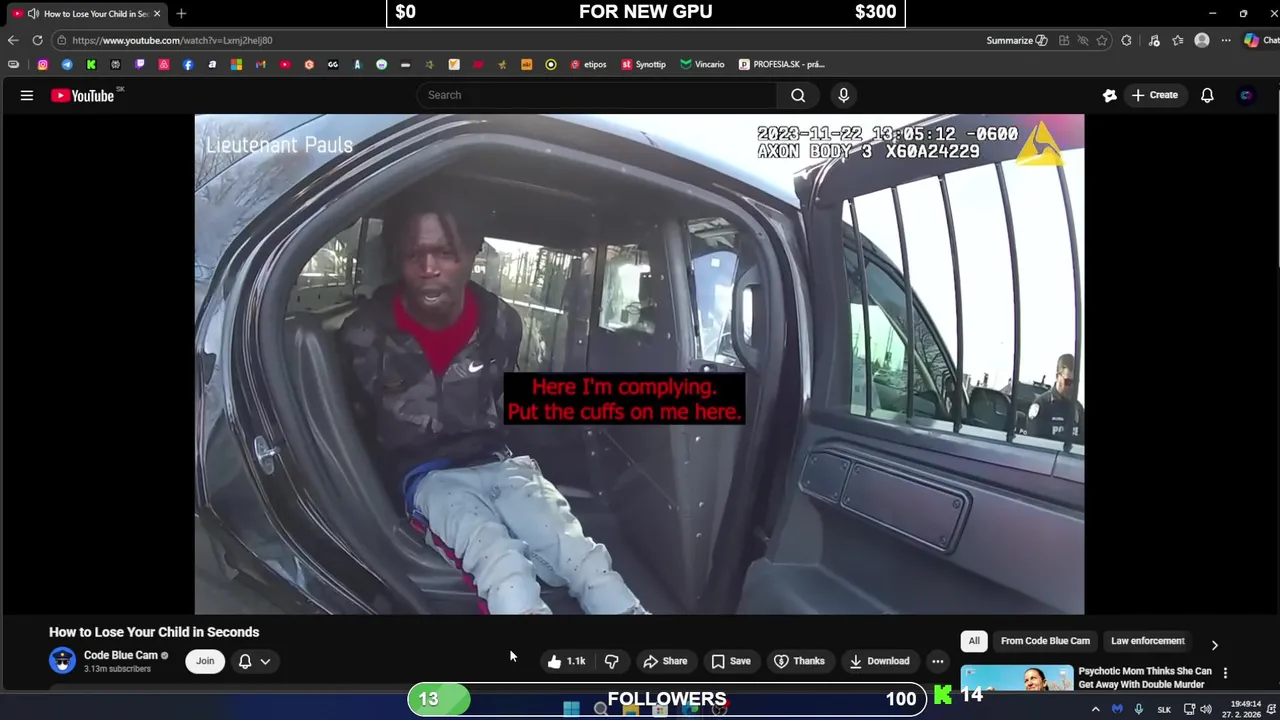Viewport: 1280px width, 720px height.
Task: Open a new browser tab with plus
Action: [x=181, y=14]
